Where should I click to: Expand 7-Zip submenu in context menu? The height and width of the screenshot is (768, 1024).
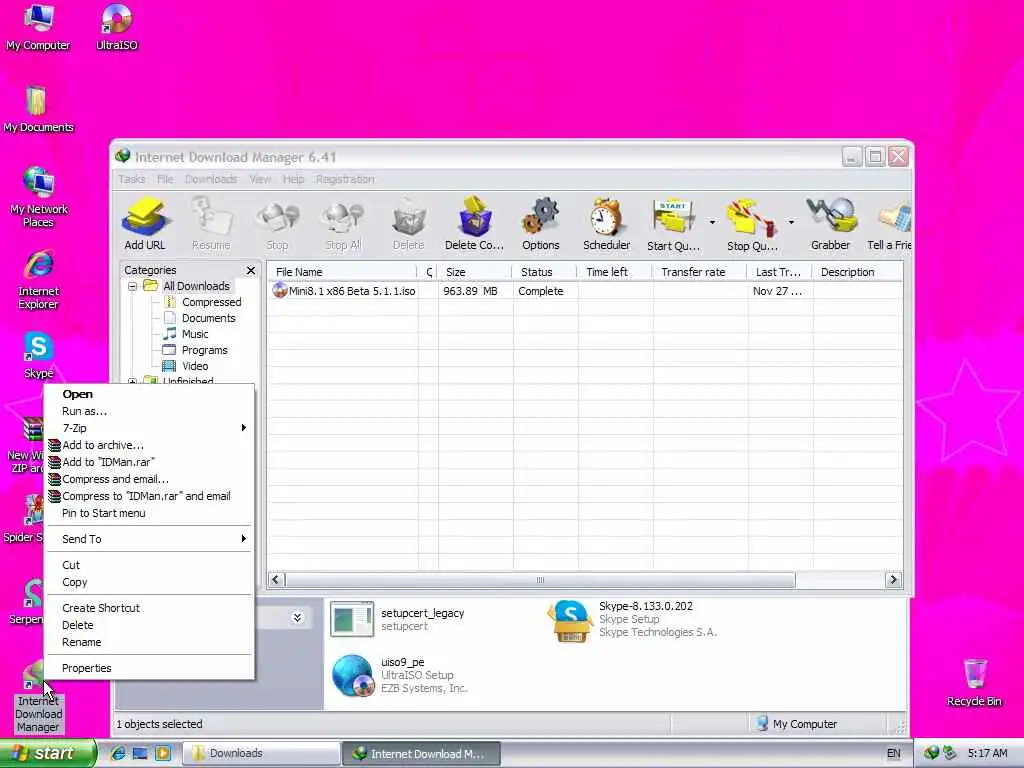pos(150,428)
